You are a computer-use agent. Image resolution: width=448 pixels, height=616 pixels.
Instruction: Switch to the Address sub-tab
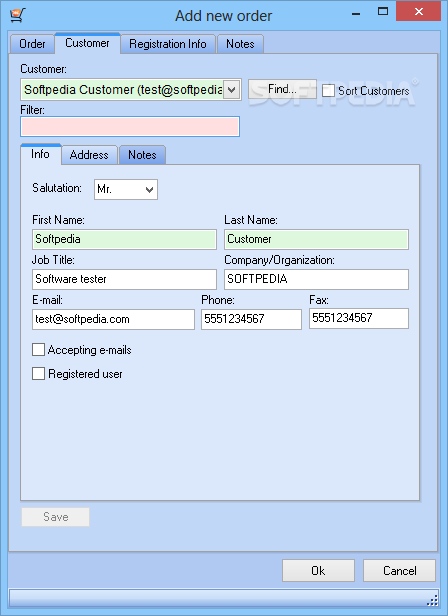pos(89,155)
